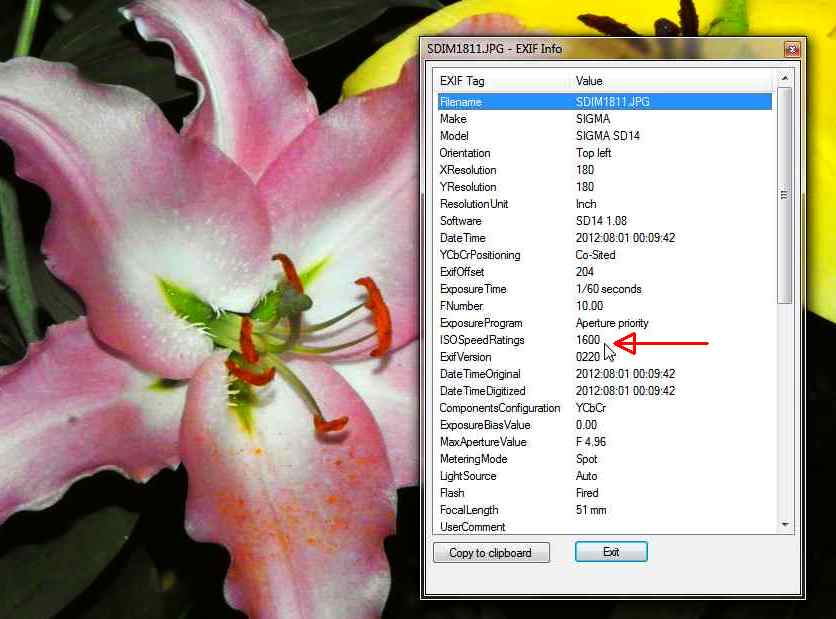
Task: Select the UserComment row
Action: coord(605,527)
